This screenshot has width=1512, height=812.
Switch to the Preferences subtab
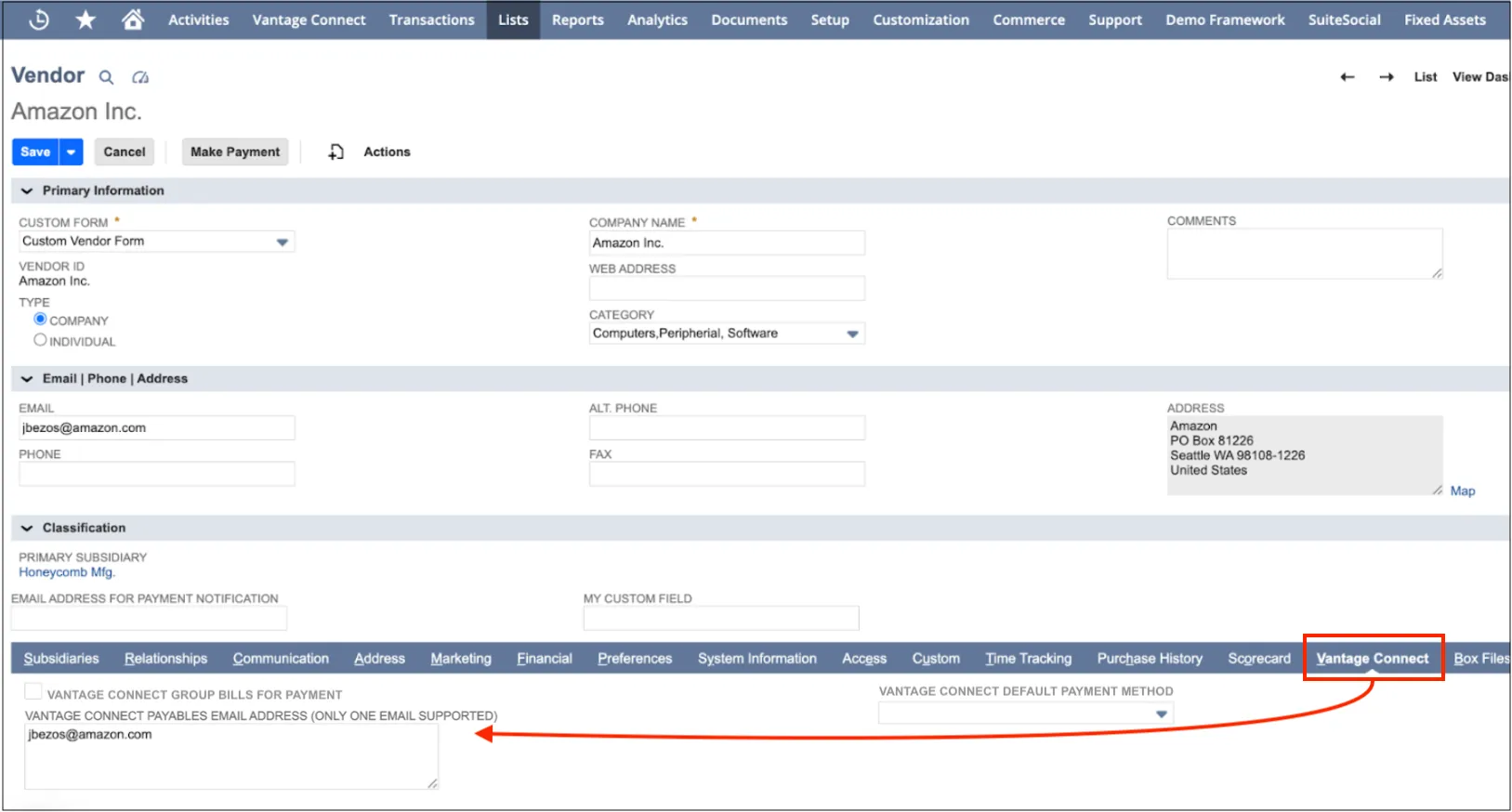[635, 658]
